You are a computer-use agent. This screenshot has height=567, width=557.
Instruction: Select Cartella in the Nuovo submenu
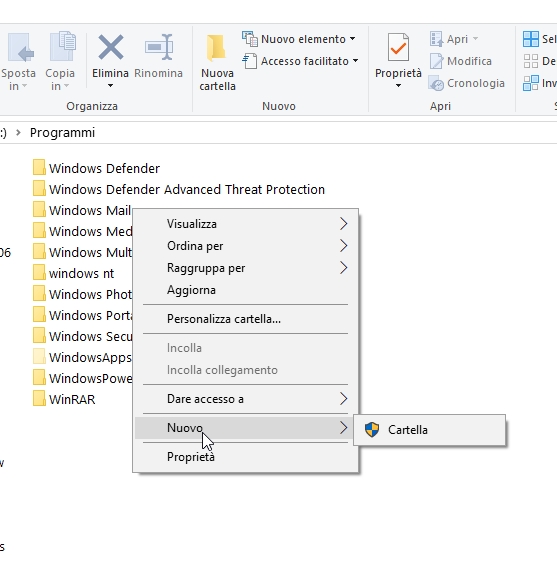[x=429, y=430]
